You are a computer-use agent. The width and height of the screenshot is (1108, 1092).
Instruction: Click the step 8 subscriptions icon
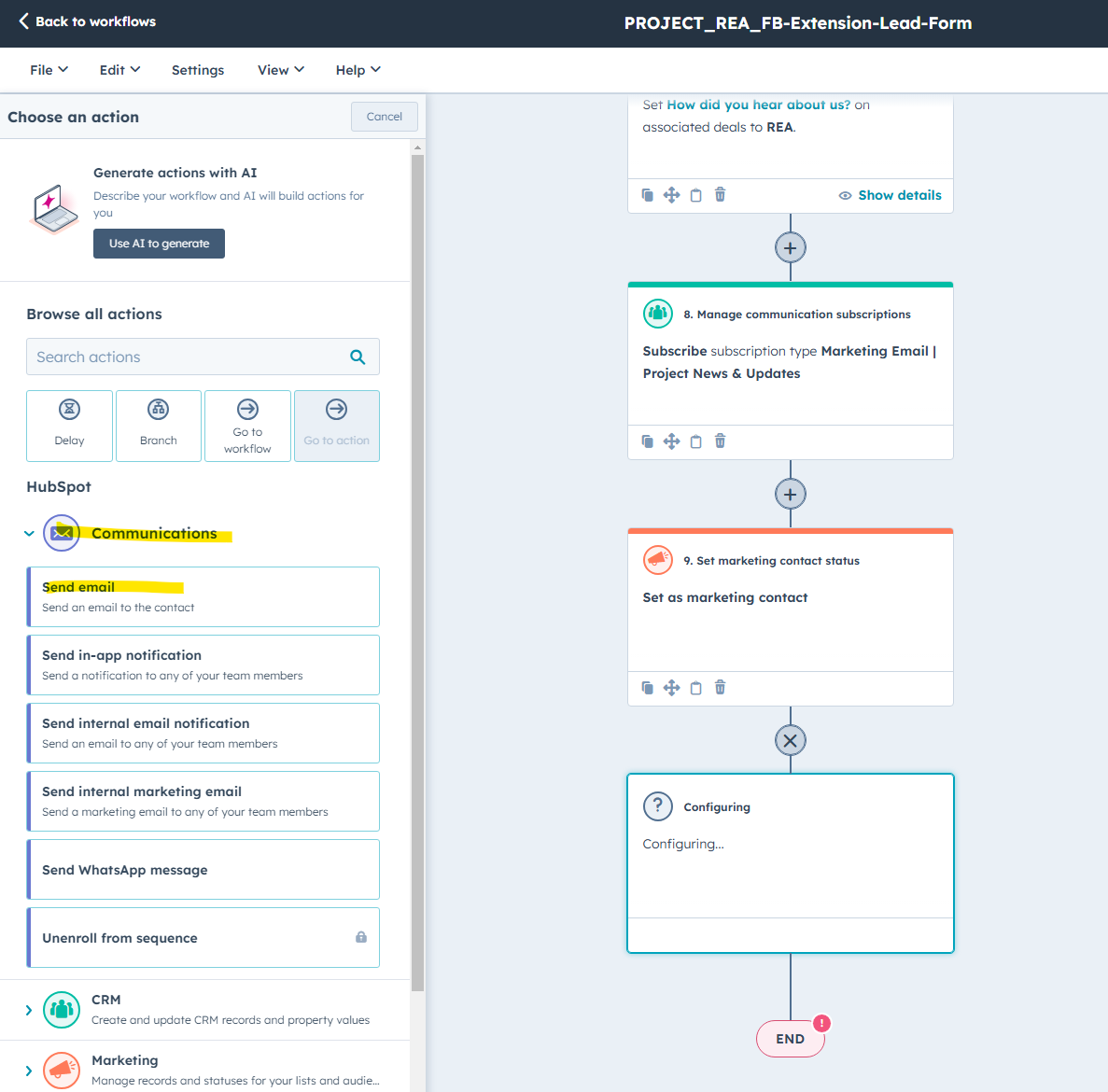point(658,314)
